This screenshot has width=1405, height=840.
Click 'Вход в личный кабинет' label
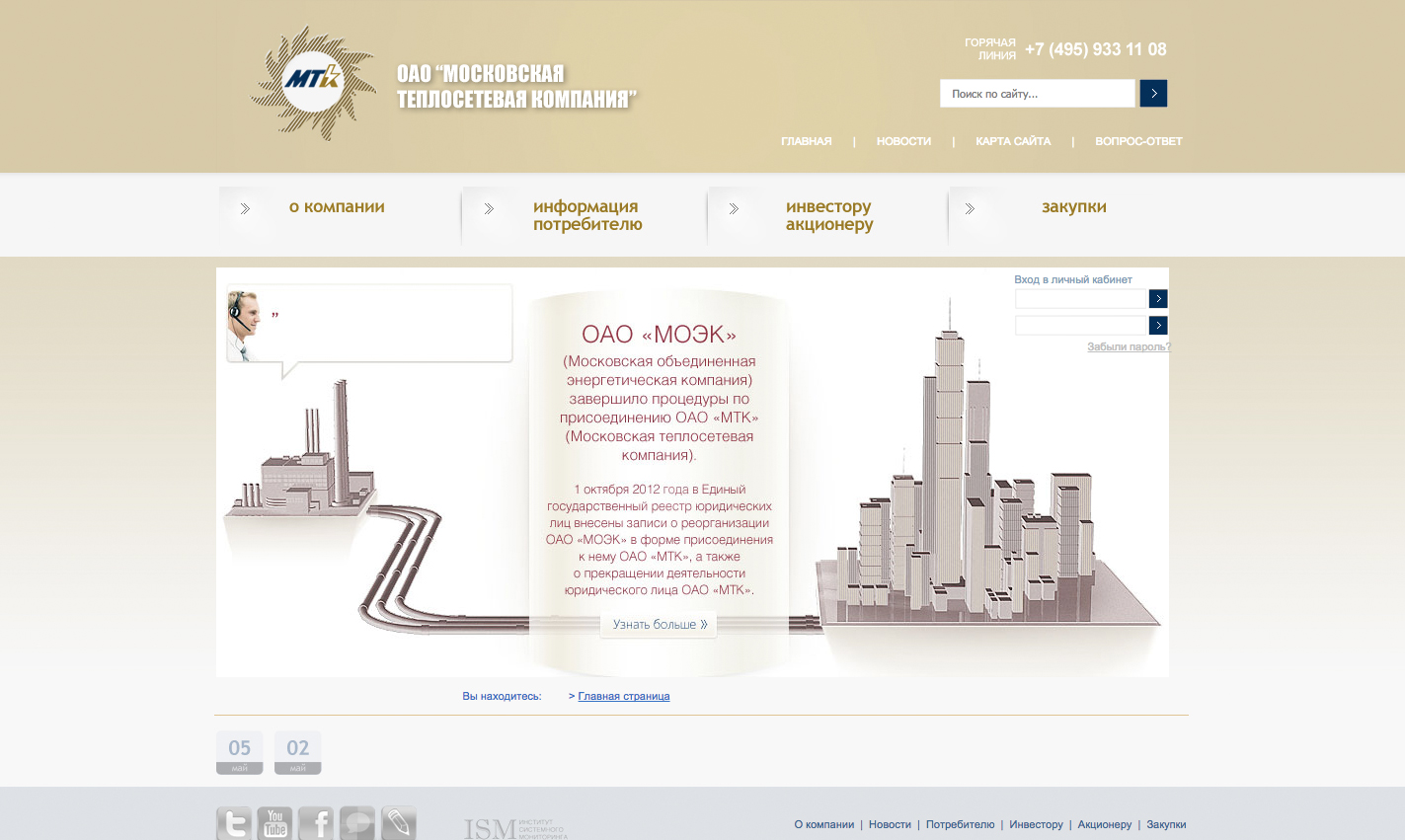(1073, 279)
